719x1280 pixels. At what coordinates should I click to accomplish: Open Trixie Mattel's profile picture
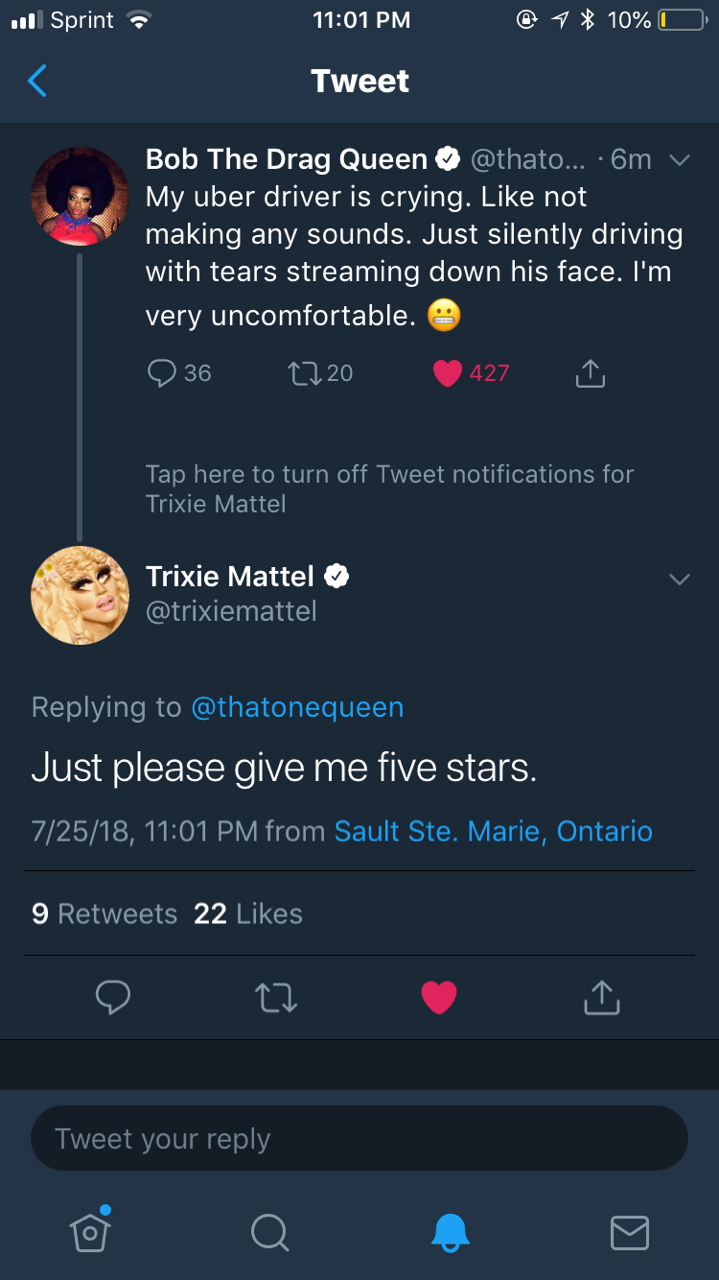point(80,595)
